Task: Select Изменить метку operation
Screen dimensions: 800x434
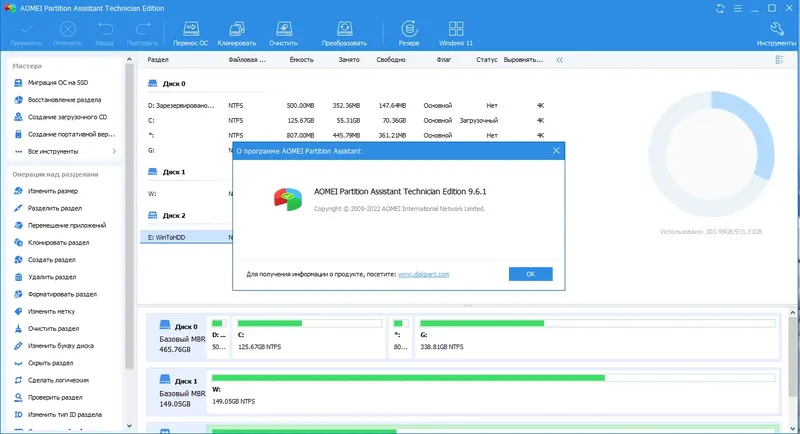Action: pos(51,312)
